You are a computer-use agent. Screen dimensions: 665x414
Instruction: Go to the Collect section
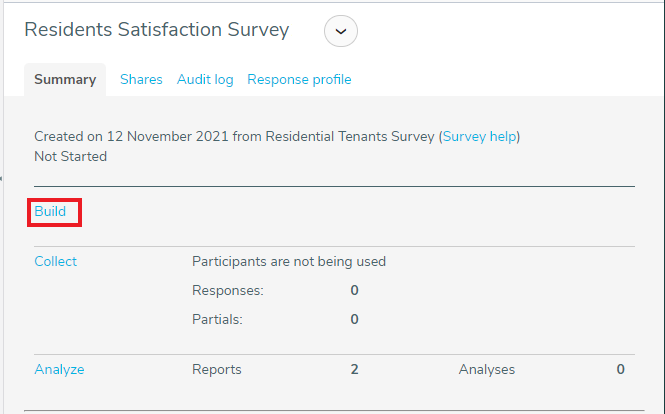(56, 261)
